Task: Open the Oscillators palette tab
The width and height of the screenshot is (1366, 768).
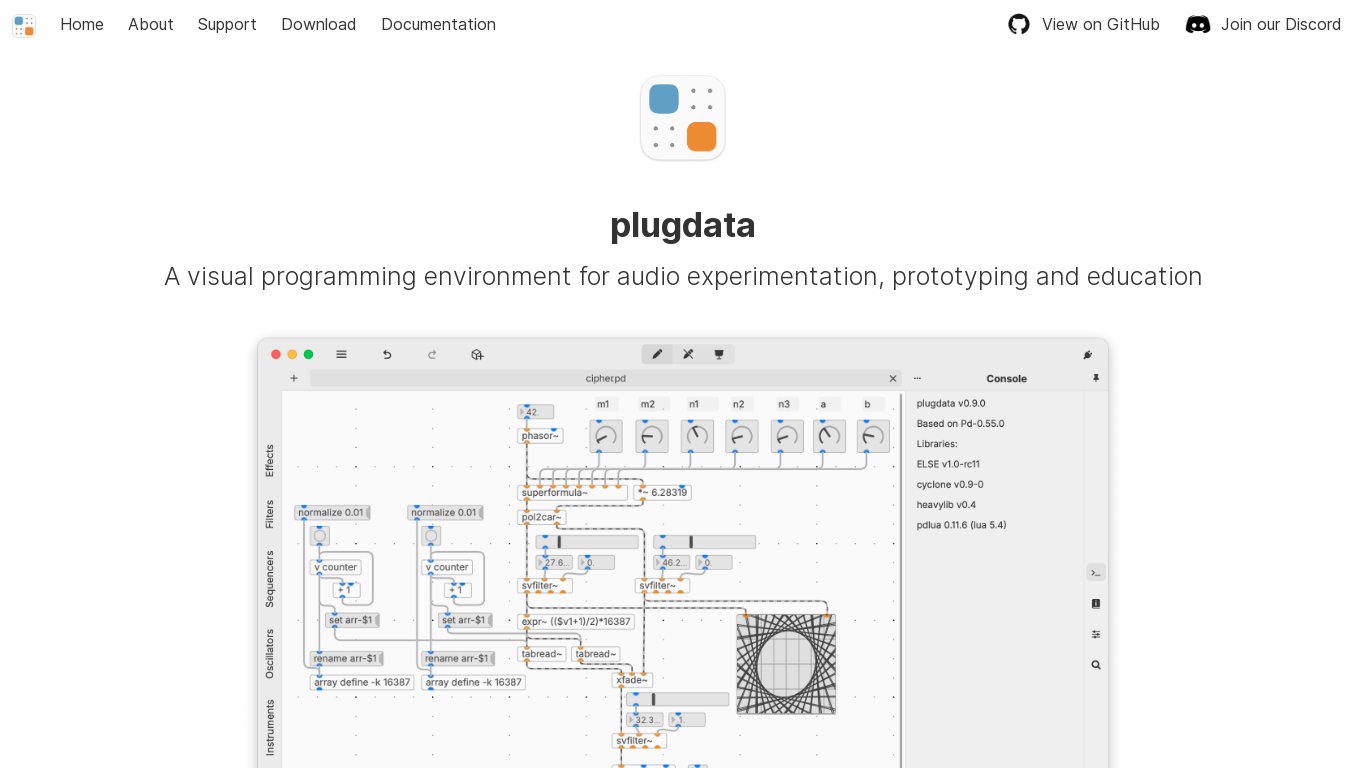Action: tap(269, 654)
